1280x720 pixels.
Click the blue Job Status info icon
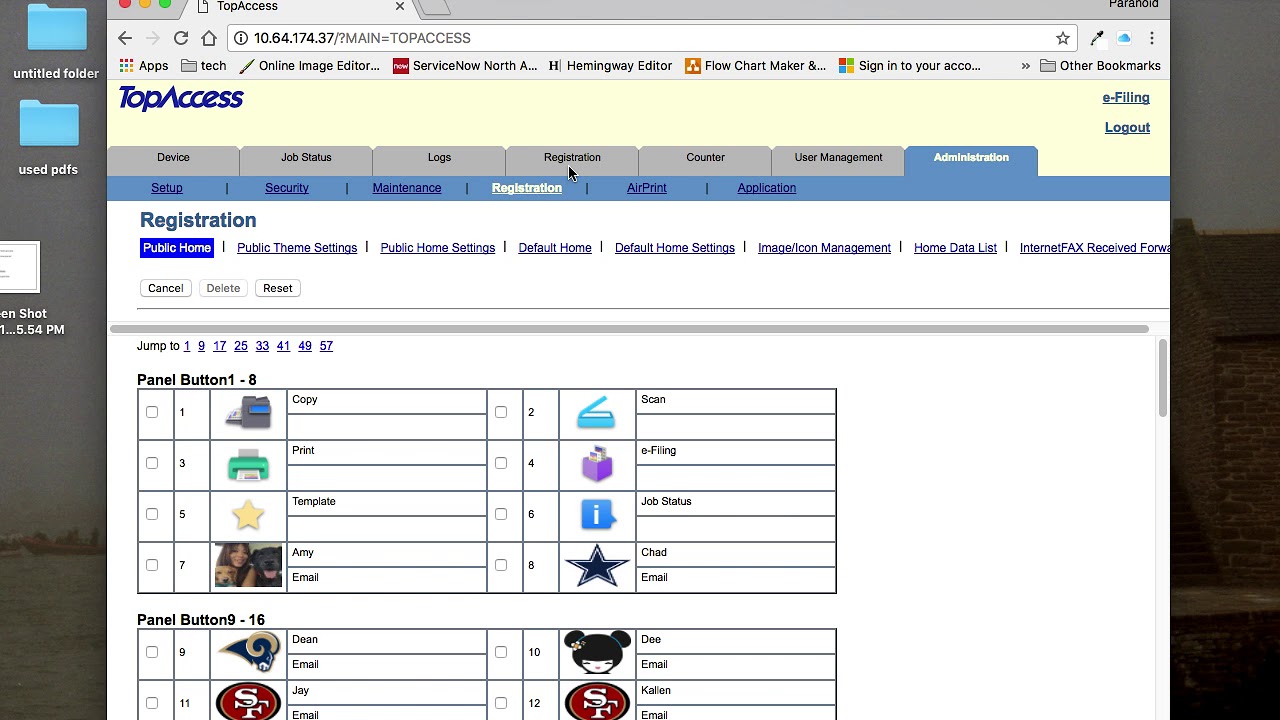coord(597,514)
